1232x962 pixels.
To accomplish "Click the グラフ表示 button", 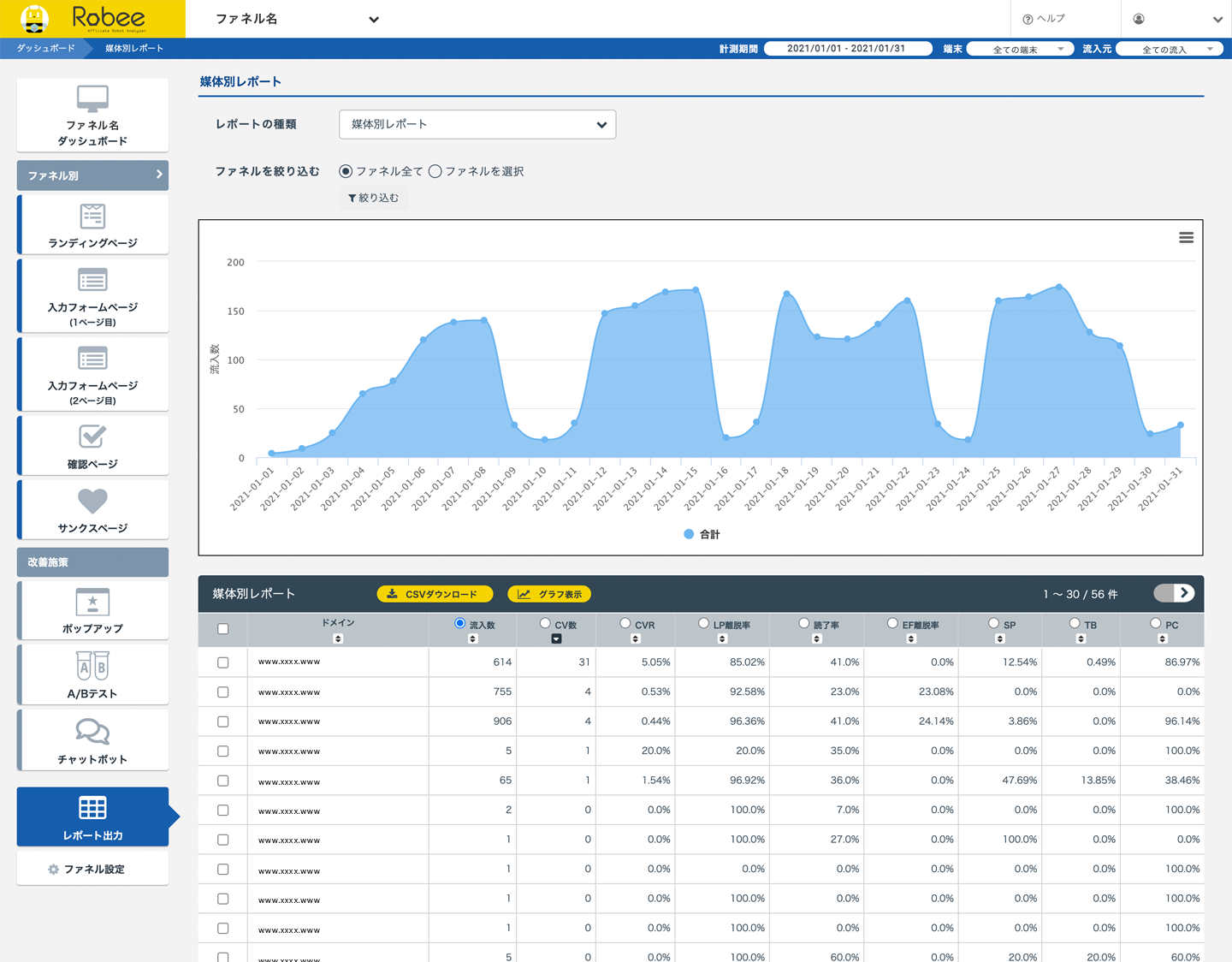I will (549, 594).
